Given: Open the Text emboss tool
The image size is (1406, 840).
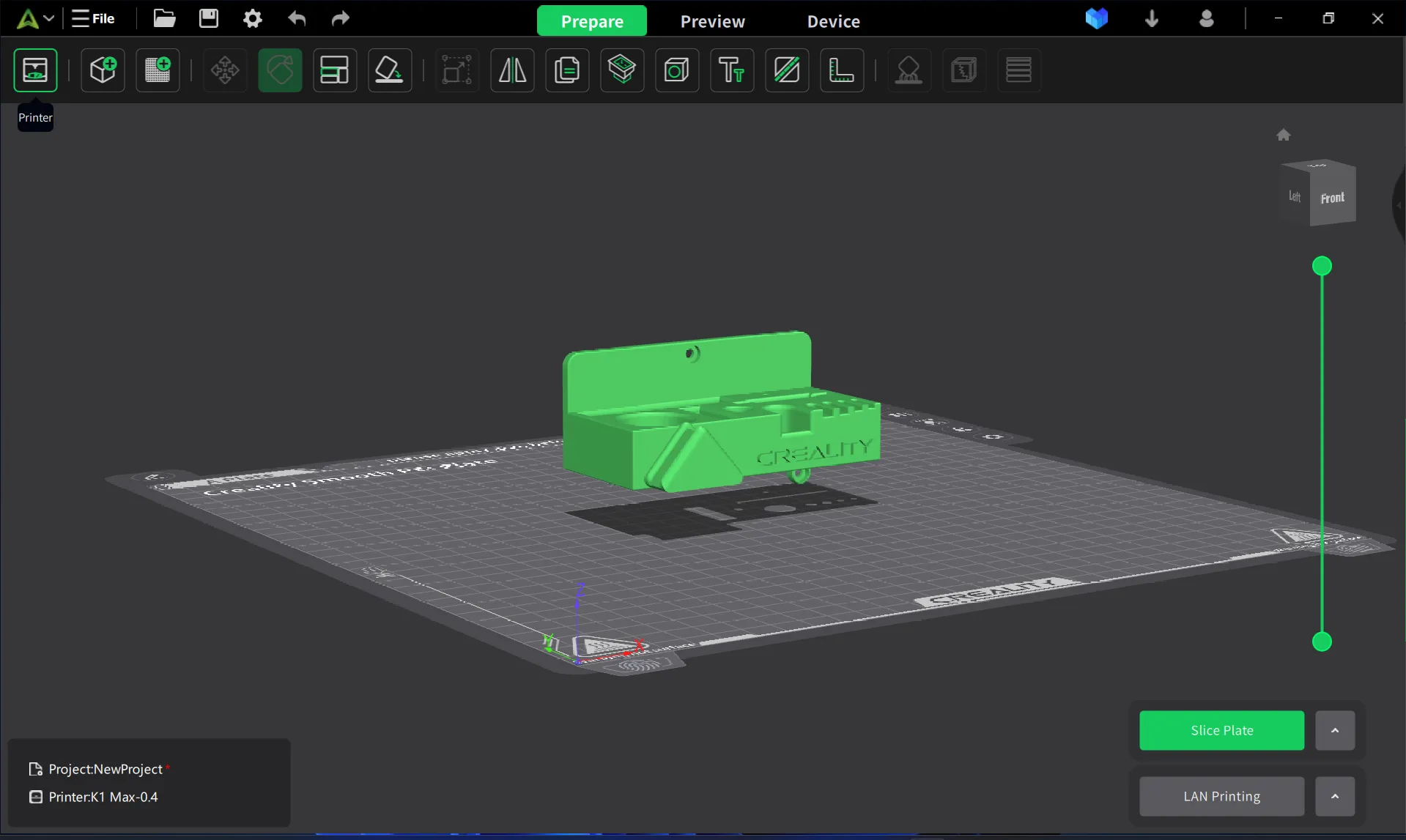Looking at the screenshot, I should [731, 70].
